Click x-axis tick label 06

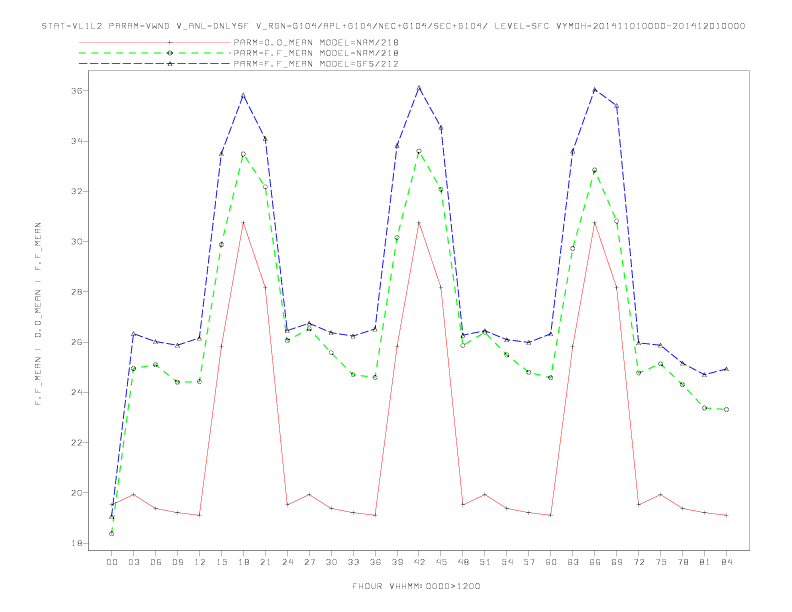(156, 562)
